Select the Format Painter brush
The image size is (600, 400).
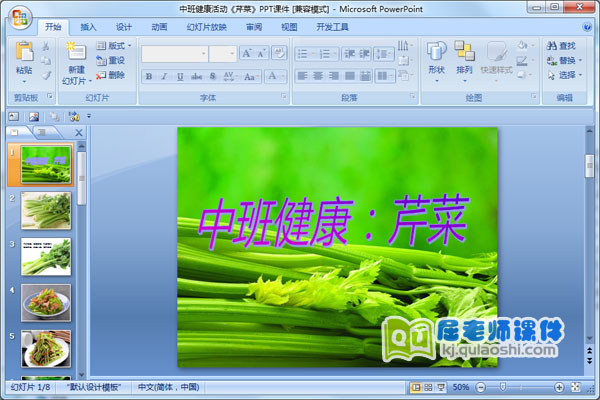[46, 75]
